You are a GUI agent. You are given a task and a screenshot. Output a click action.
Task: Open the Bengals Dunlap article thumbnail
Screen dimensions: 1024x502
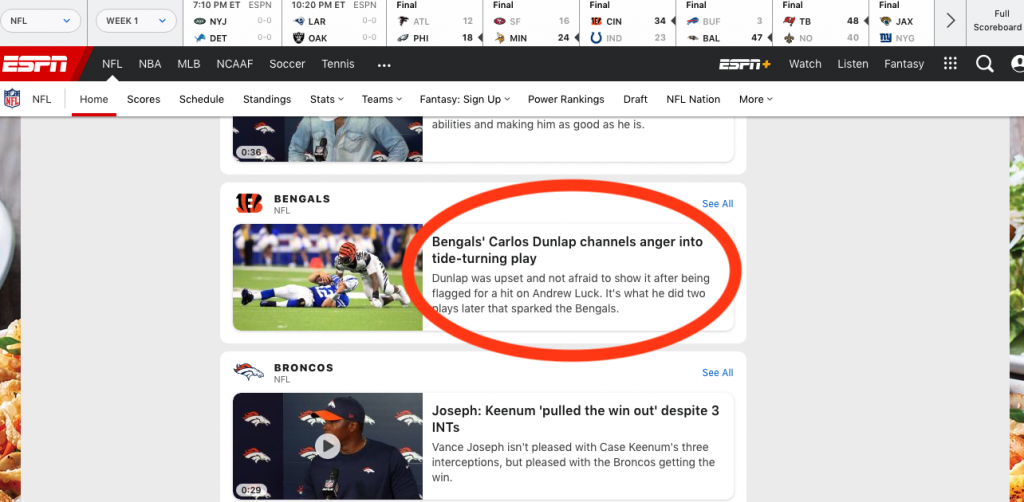pyautogui.click(x=328, y=277)
